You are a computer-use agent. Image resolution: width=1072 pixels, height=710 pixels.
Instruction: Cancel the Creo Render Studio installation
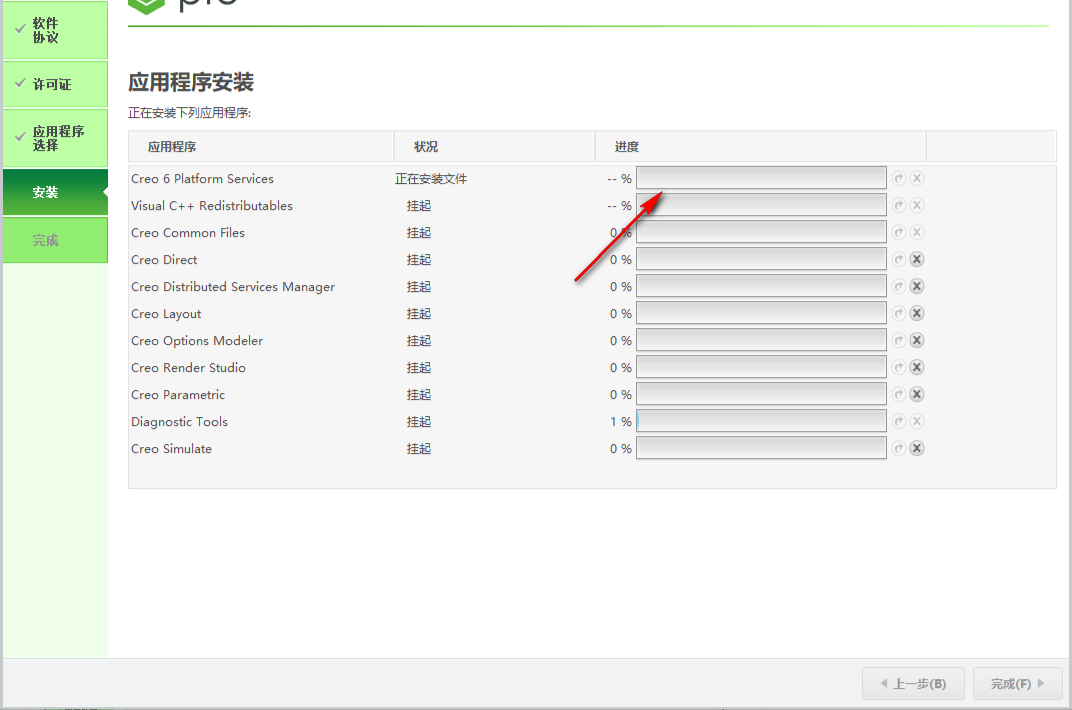click(917, 367)
